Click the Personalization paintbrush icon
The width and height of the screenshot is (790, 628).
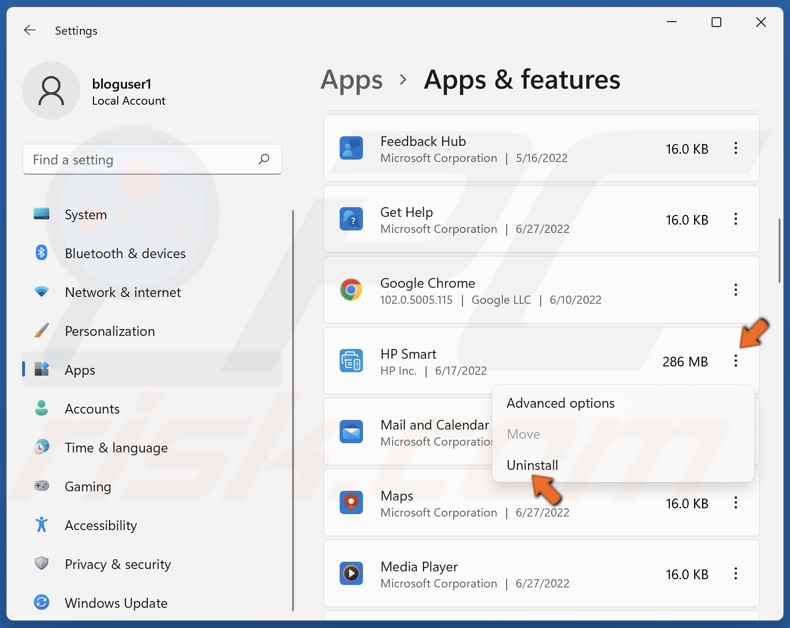[41, 331]
